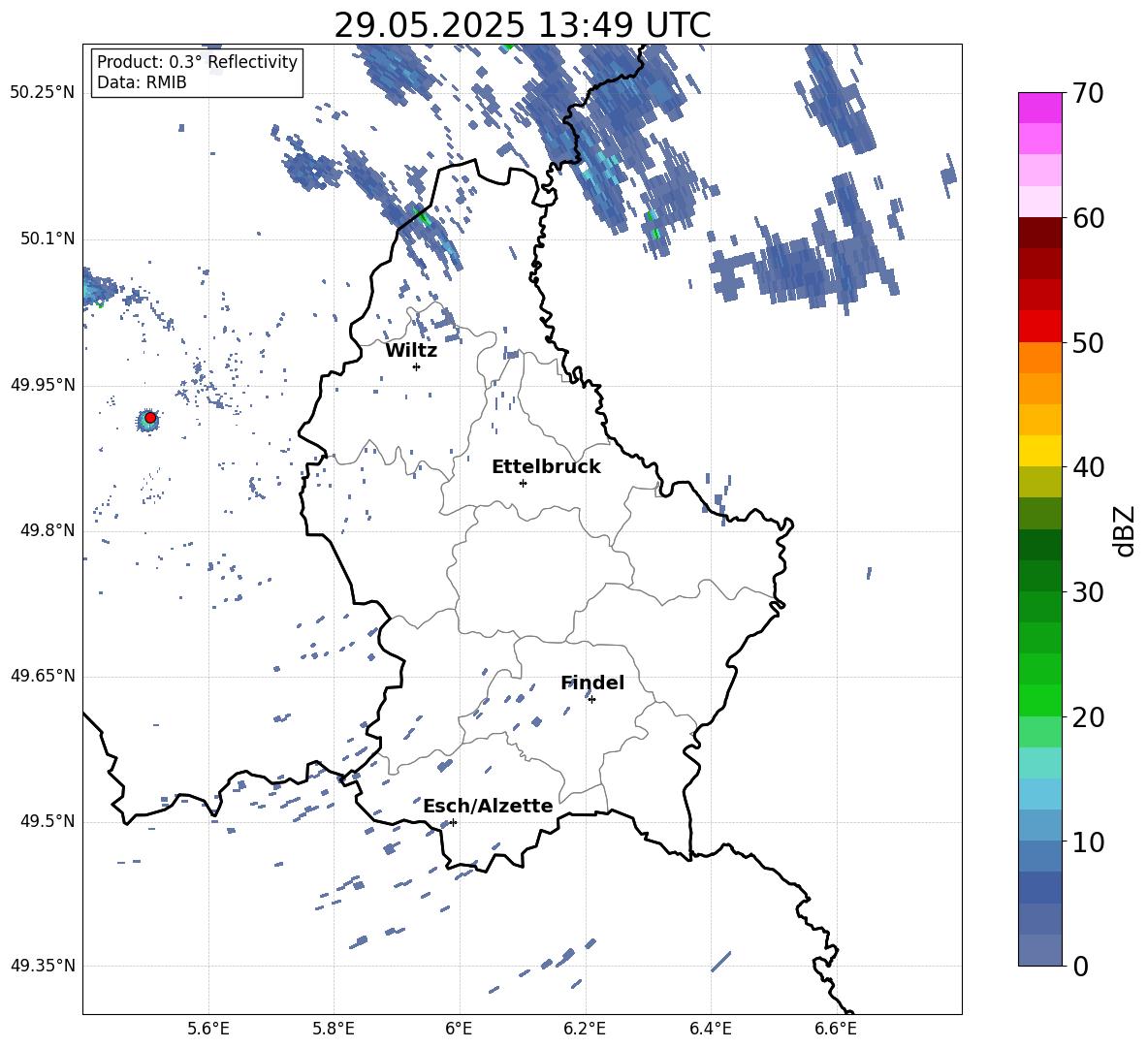Click the 'Ettelbruck' city label

pos(546,467)
